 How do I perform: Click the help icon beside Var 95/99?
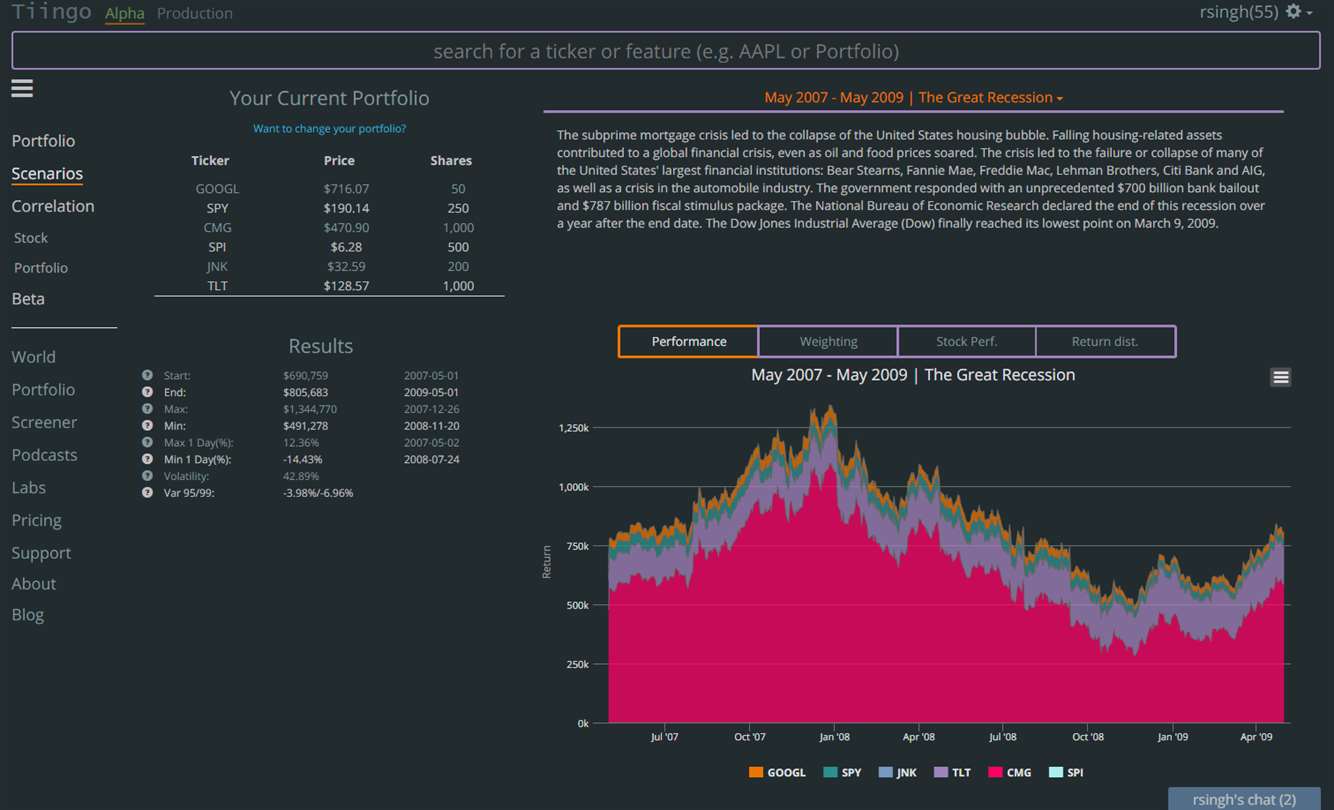tap(147, 493)
